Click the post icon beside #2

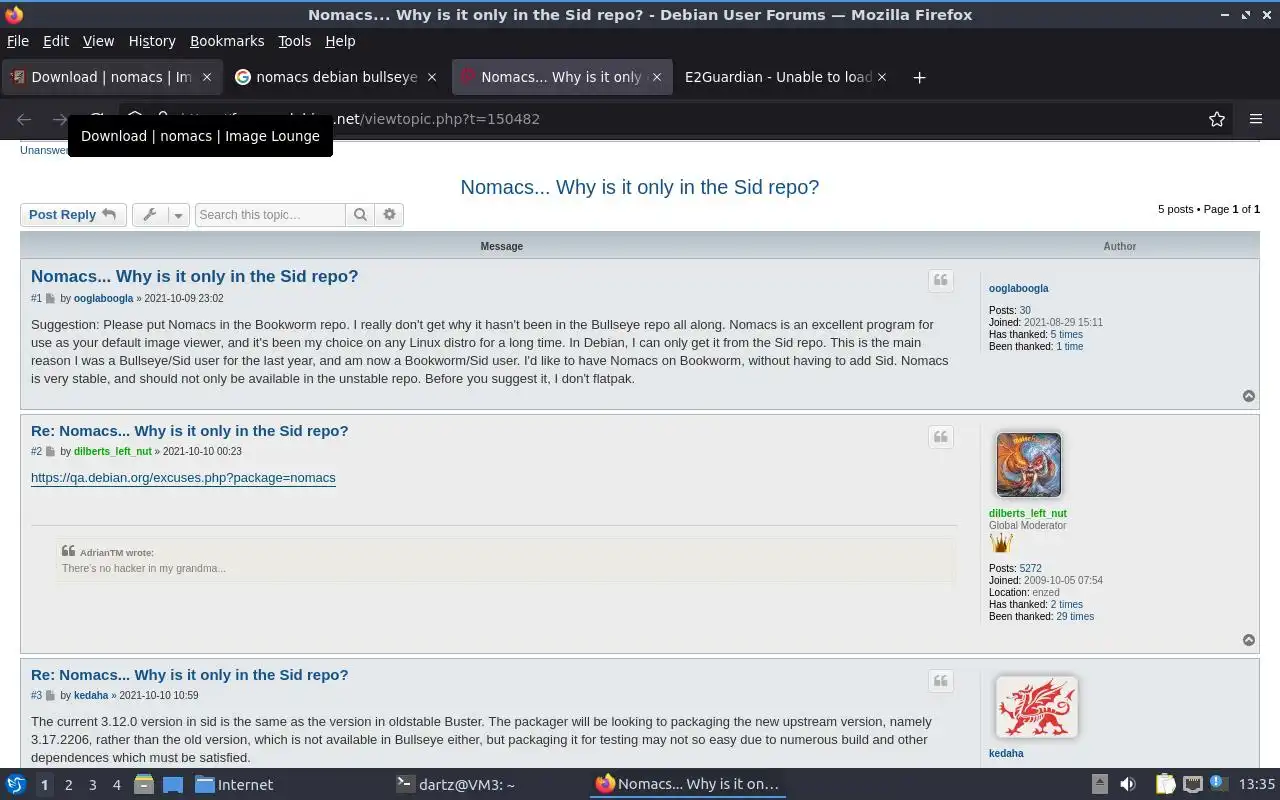coord(50,452)
